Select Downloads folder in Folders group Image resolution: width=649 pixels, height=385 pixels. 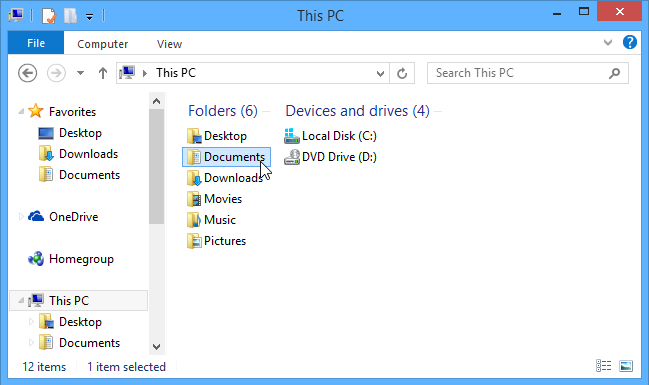click(x=225, y=178)
